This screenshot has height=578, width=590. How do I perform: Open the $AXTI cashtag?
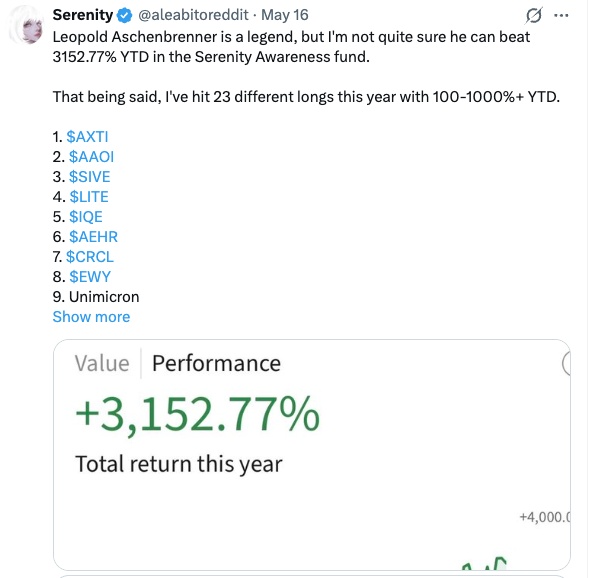87,137
